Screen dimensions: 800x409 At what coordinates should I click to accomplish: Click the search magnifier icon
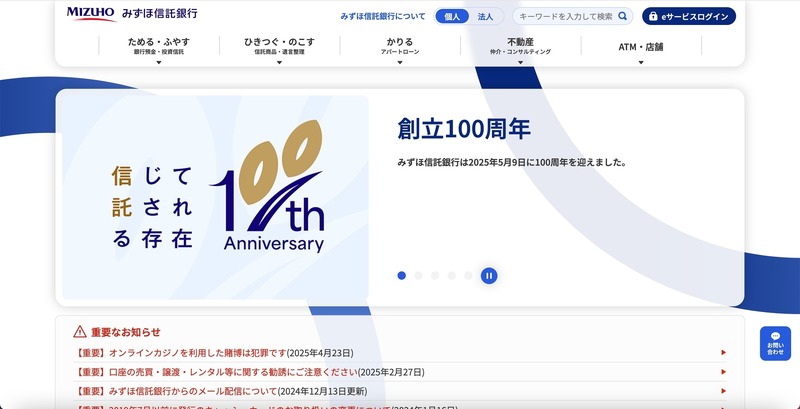pos(623,16)
